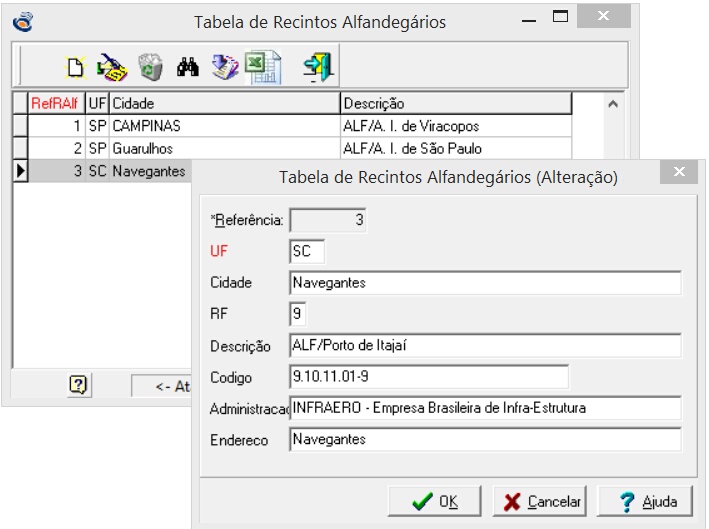Click the help question icon in main window
The height and width of the screenshot is (529, 709).
click(79, 385)
